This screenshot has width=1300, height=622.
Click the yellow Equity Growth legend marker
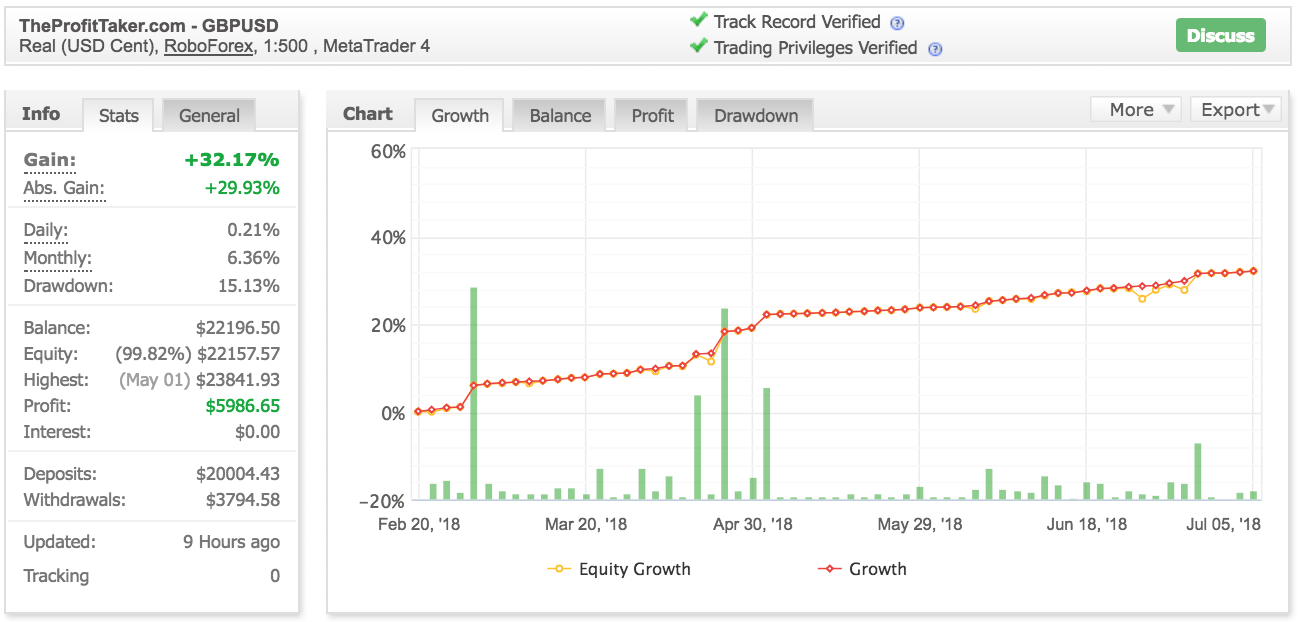tap(559, 569)
